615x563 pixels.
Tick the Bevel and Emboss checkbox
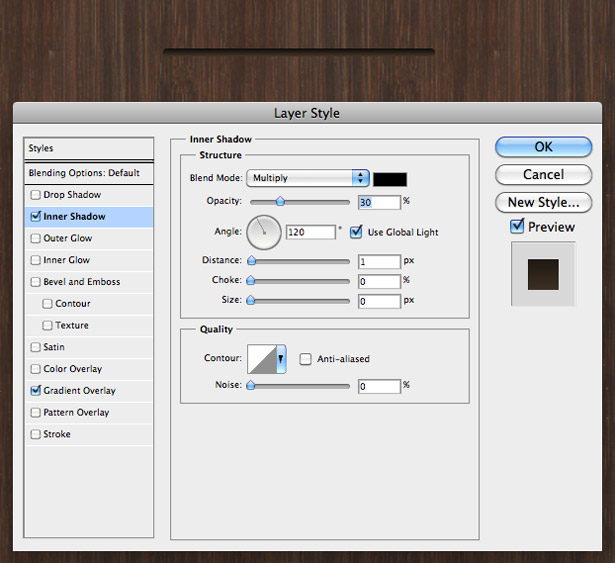[35, 282]
